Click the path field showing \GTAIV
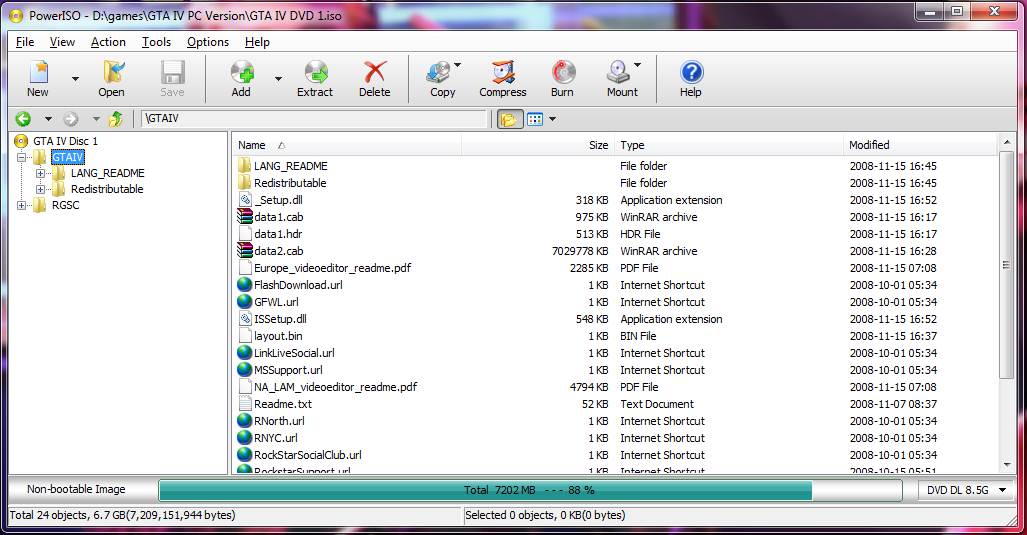Image resolution: width=1027 pixels, height=535 pixels. (x=314, y=119)
